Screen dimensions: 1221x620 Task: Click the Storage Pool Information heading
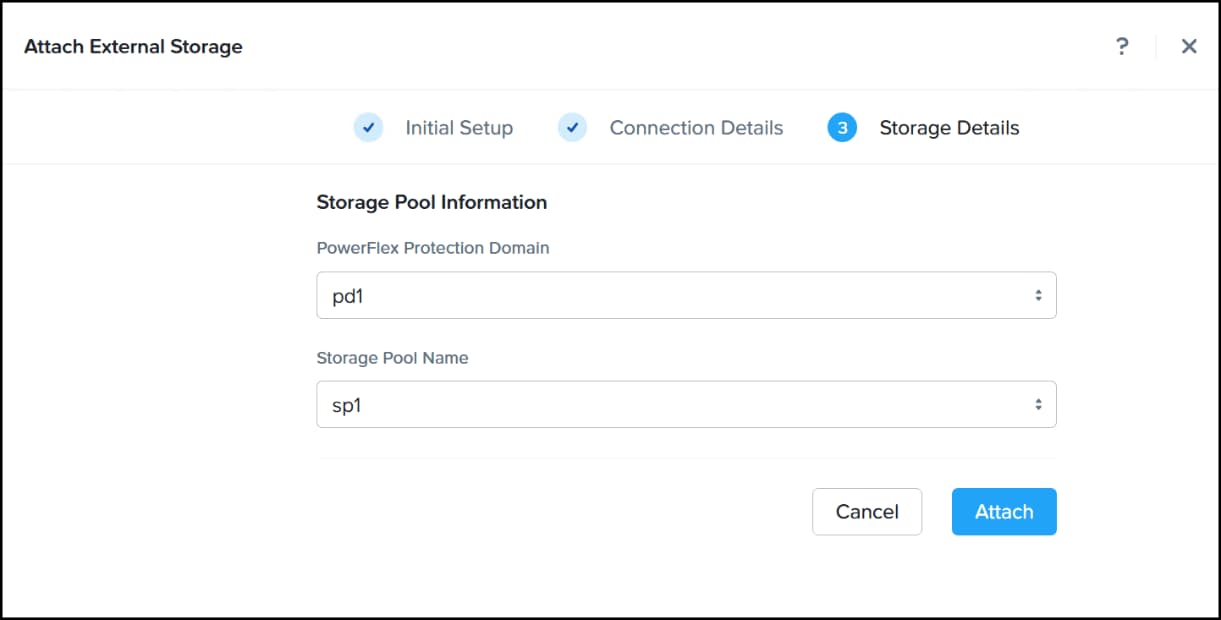click(x=432, y=202)
